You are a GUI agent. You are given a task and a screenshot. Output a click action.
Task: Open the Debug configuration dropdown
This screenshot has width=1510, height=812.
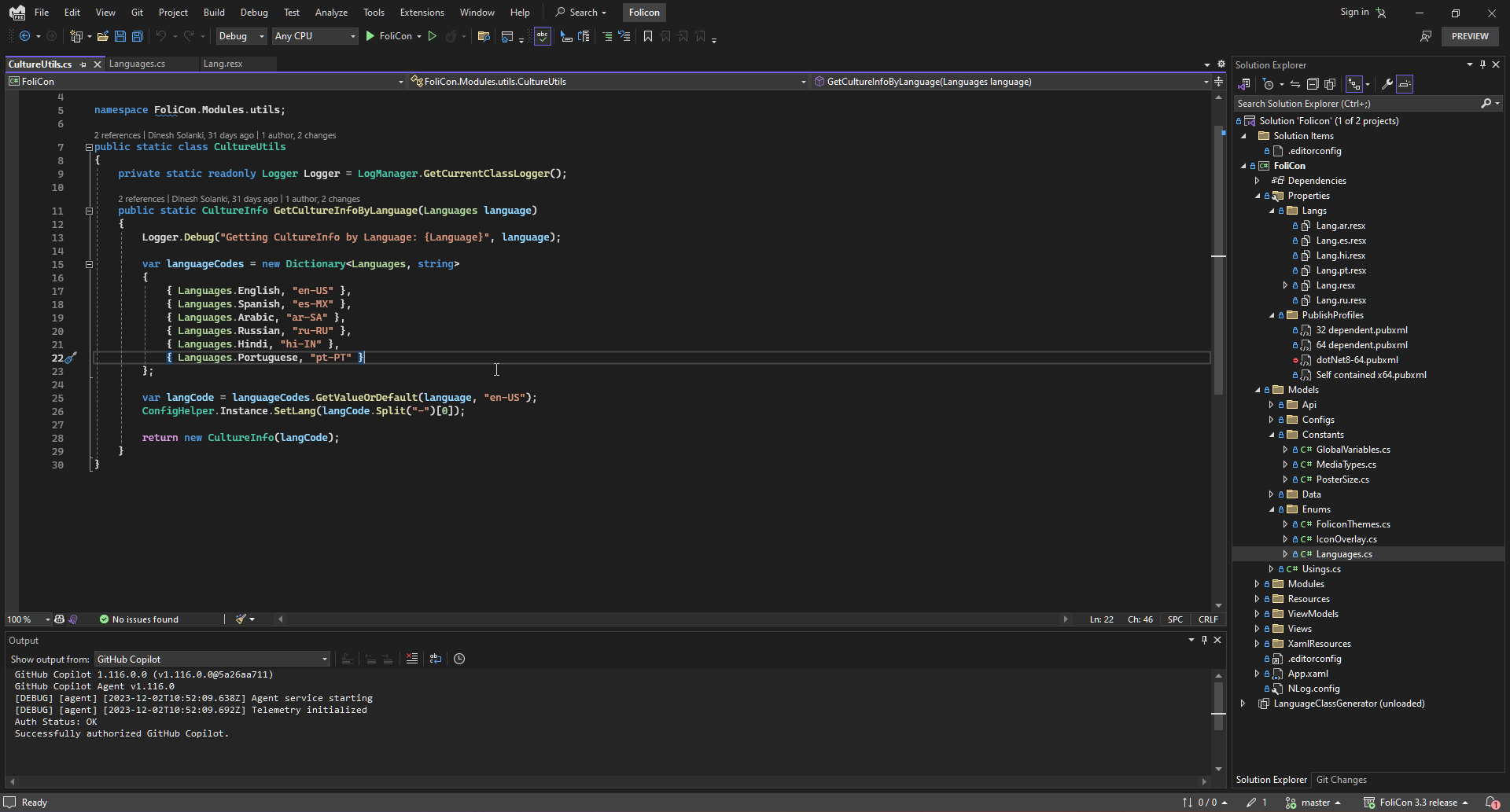coord(241,36)
